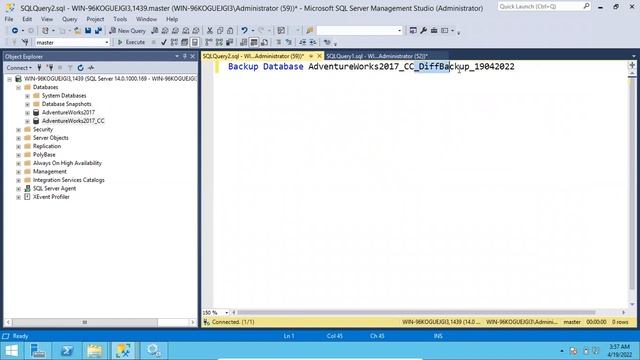The width and height of the screenshot is (640, 360).
Task: Click the Copy icon in toolbar
Action: pos(220,31)
